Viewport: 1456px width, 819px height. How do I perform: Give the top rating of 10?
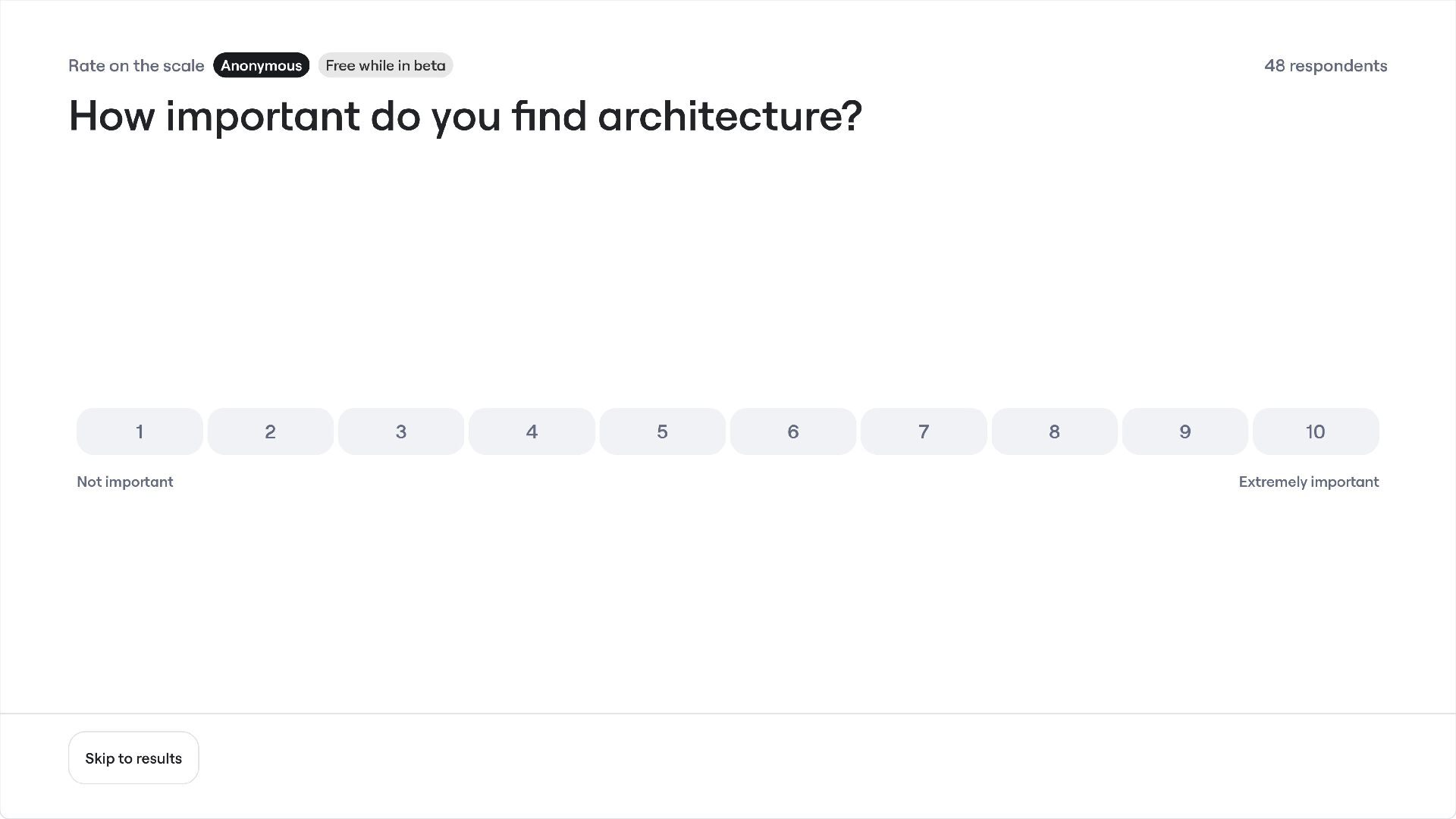(x=1316, y=431)
